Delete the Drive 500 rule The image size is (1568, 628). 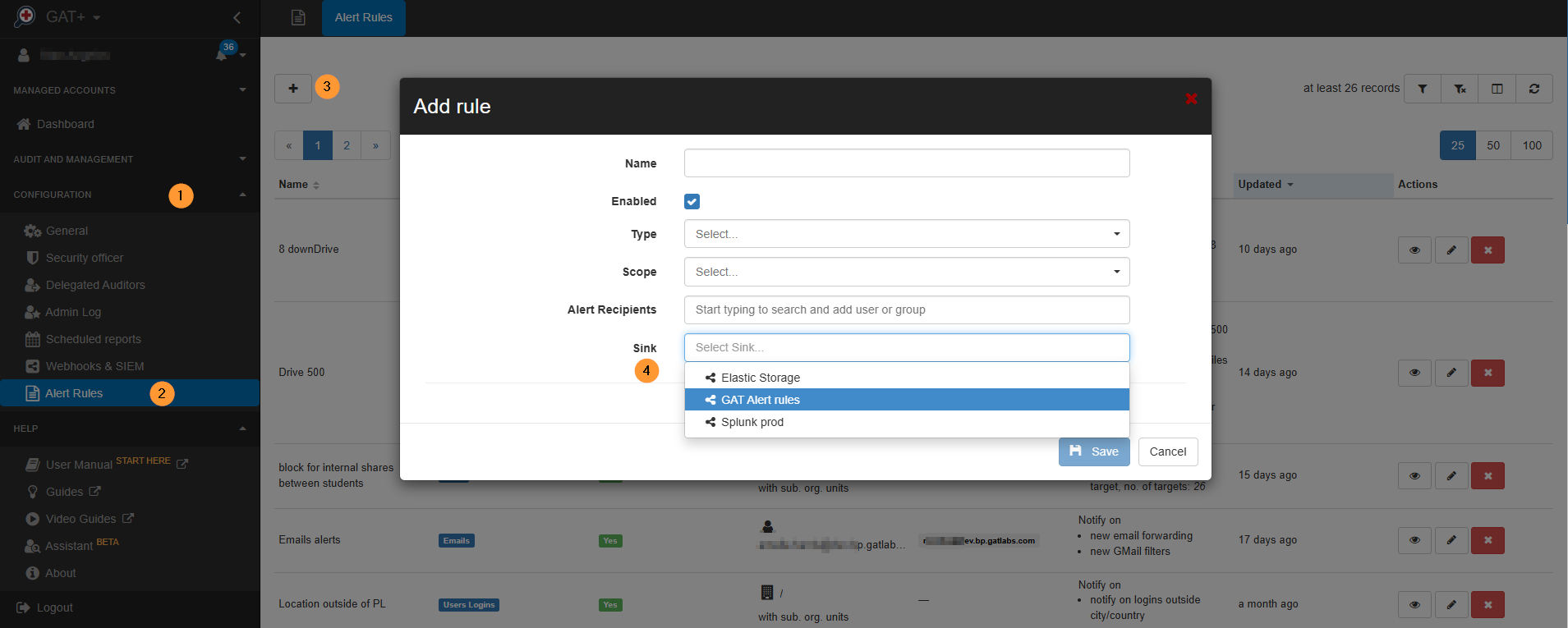(1488, 373)
